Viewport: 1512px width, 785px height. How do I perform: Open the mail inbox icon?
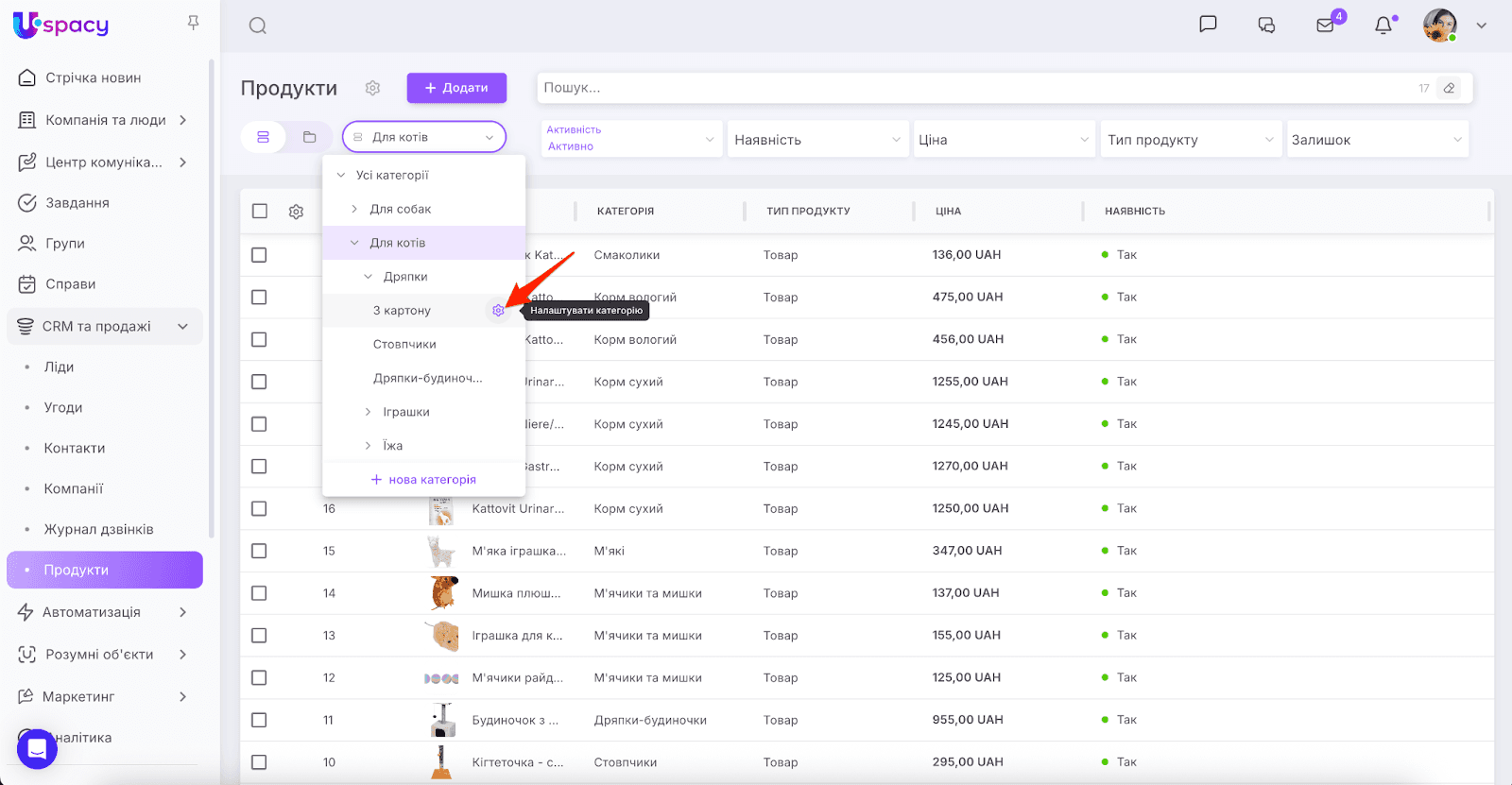(x=1325, y=26)
